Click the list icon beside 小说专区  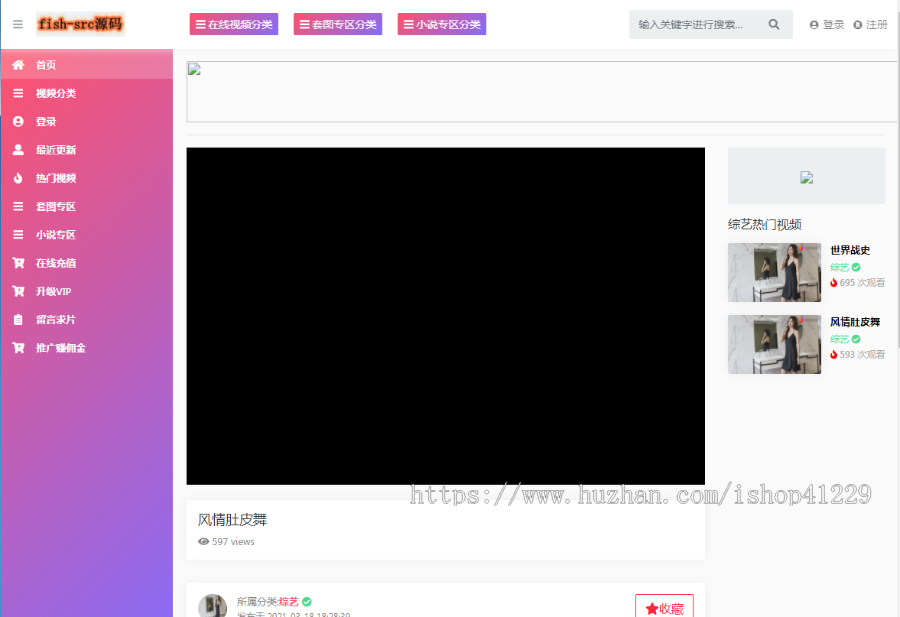(18, 234)
